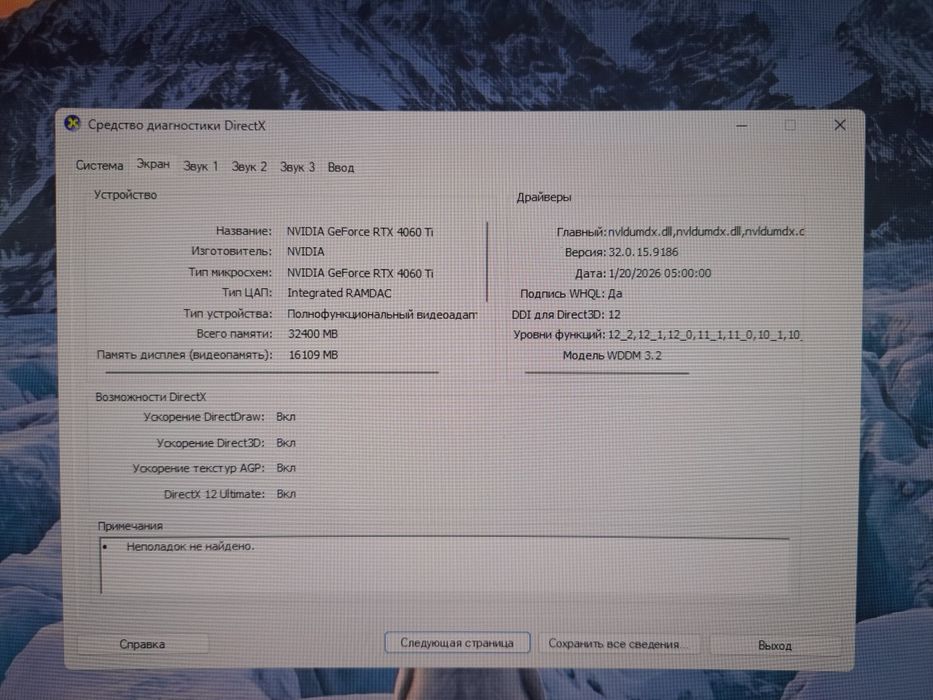Open the Звук 1 tab
Screen dimensions: 933x700
(x=201, y=166)
